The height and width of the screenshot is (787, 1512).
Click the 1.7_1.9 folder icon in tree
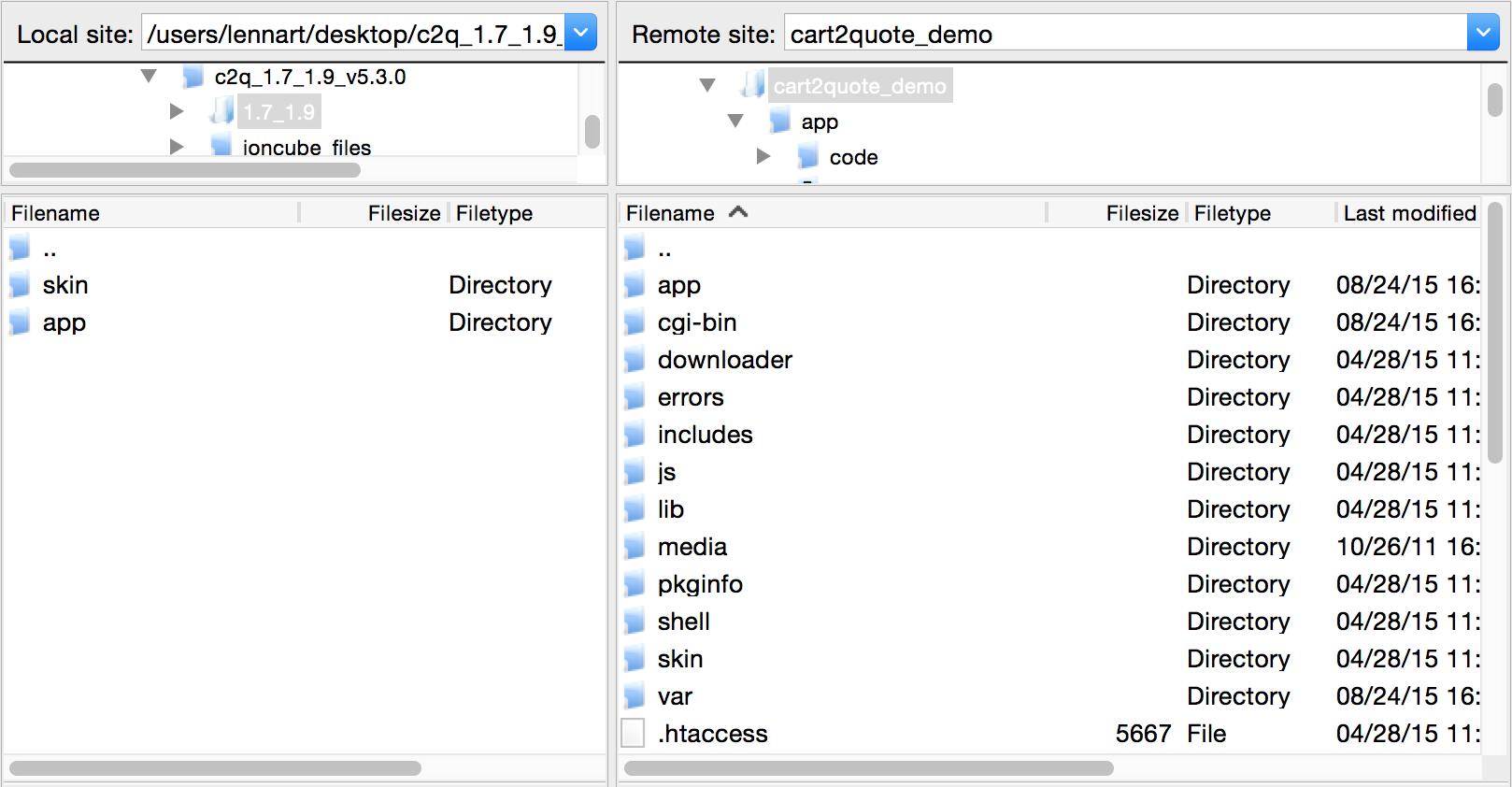point(221,111)
